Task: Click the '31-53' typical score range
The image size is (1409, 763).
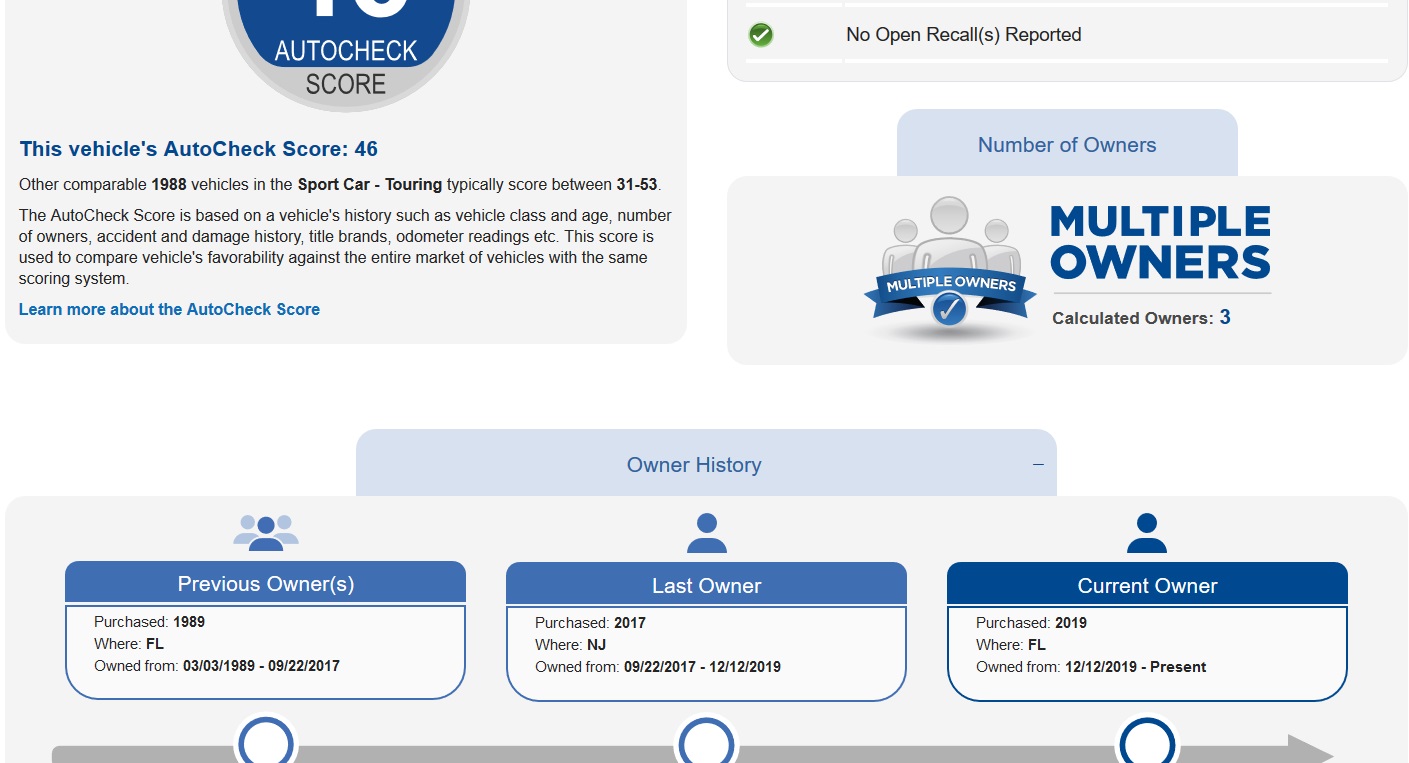Action: click(x=637, y=185)
